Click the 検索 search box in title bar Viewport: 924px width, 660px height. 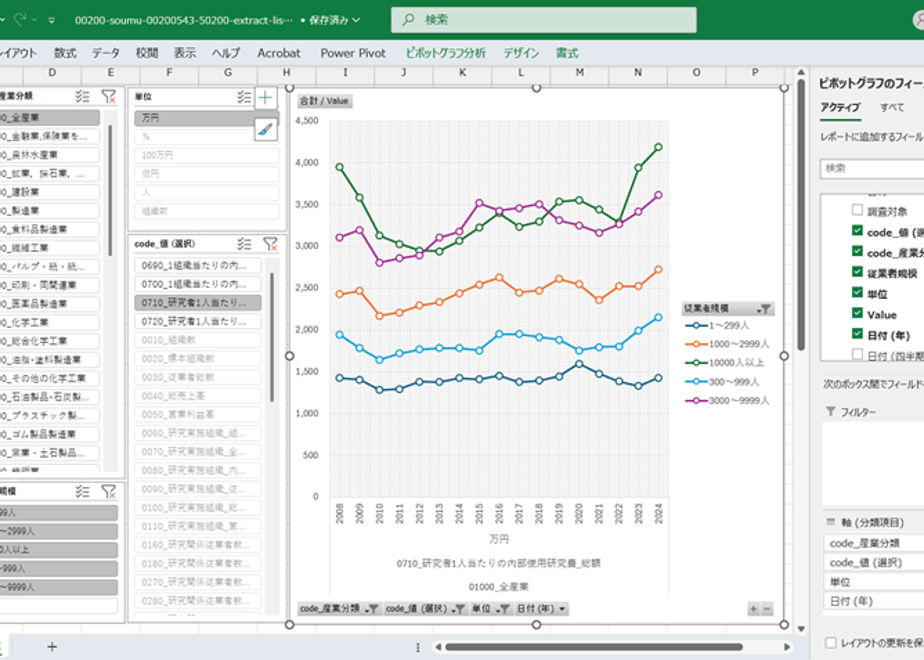(543, 20)
